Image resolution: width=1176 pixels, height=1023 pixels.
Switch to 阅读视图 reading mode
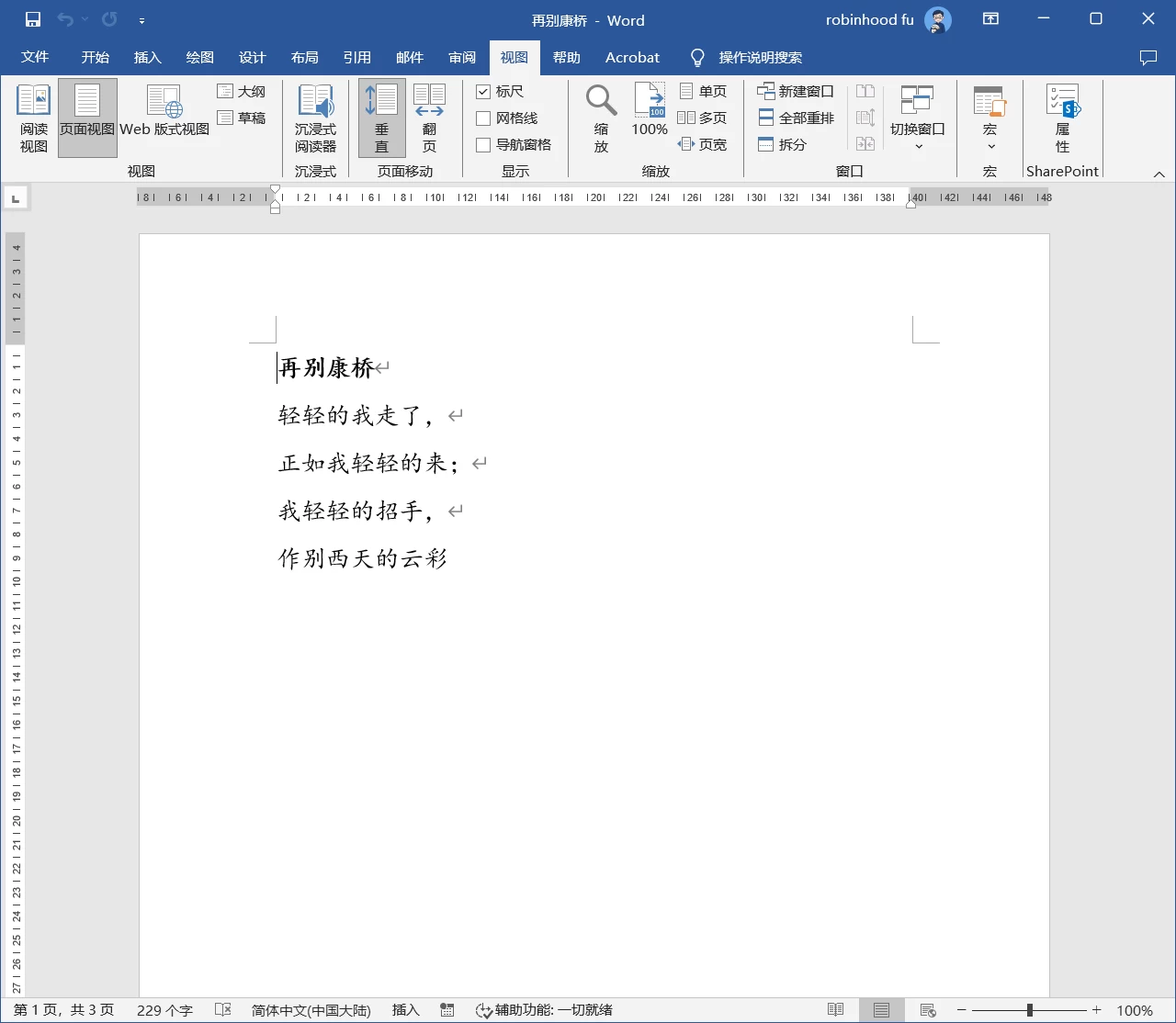(x=34, y=118)
